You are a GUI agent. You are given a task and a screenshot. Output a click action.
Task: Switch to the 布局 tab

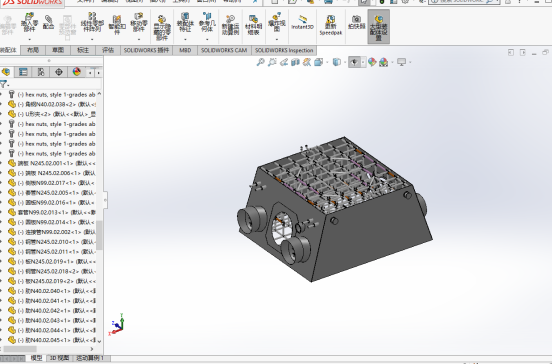click(x=33, y=50)
